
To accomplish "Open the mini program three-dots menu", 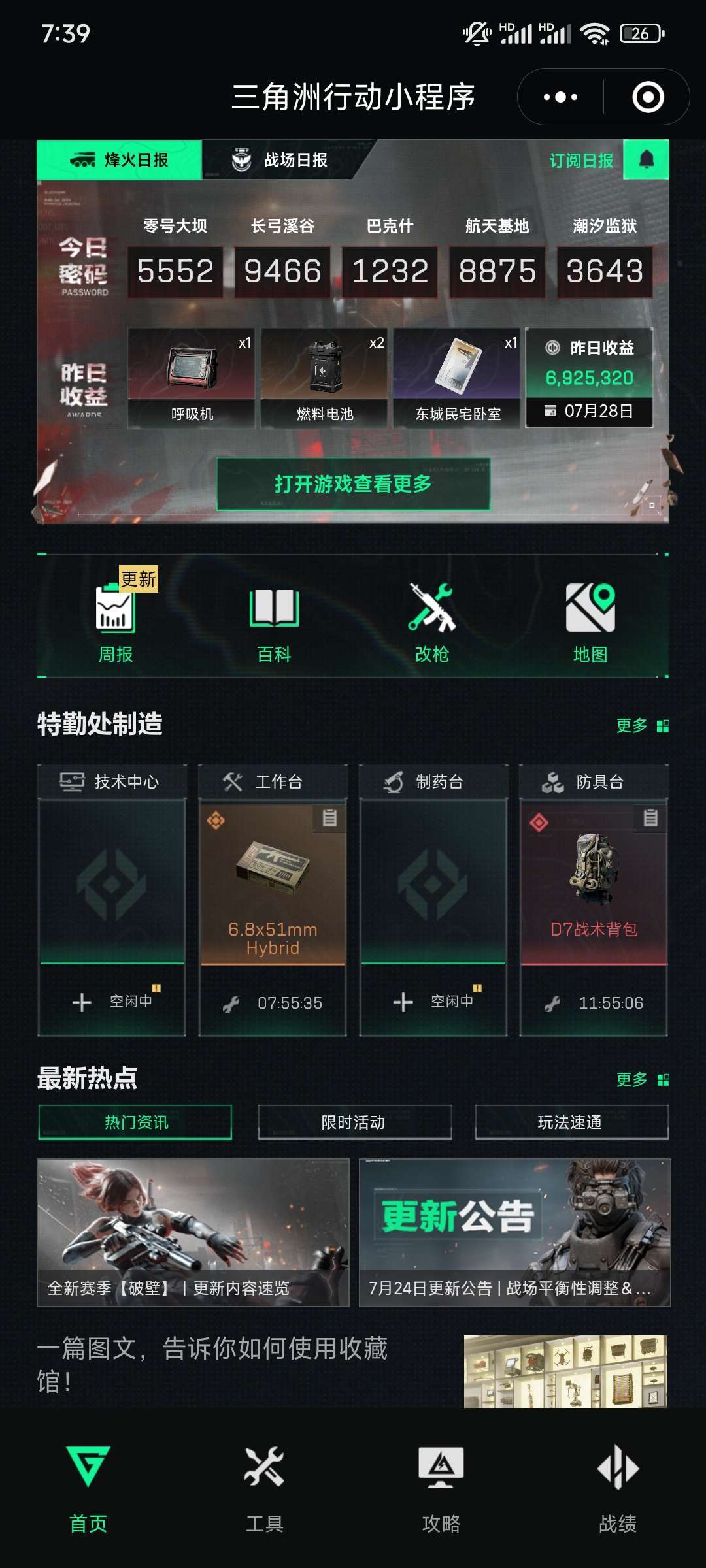I will pos(560,97).
